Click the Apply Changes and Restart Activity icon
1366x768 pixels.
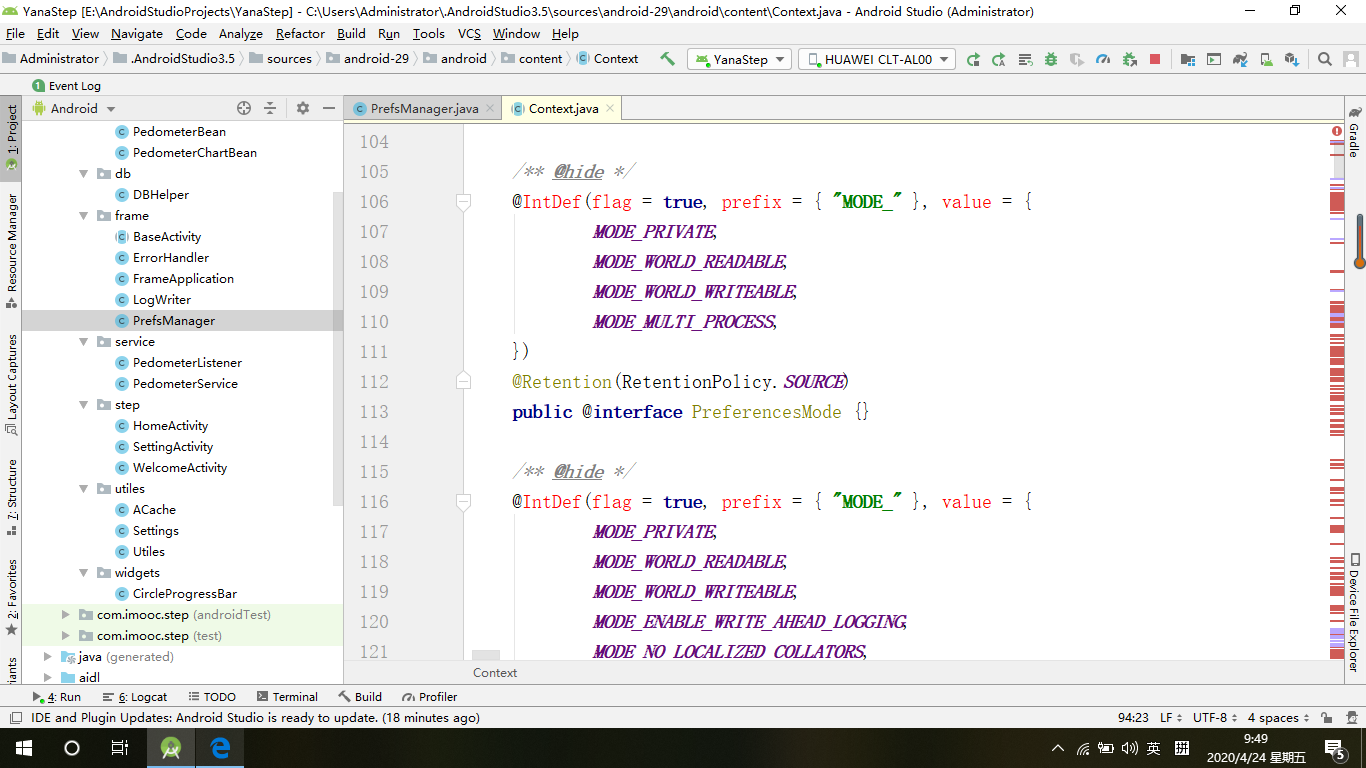999,59
